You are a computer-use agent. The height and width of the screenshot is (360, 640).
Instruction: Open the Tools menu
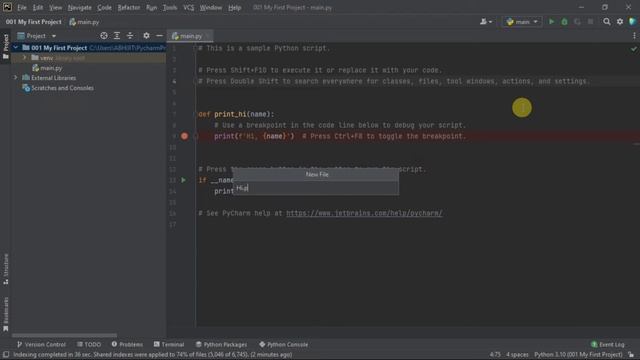click(170, 7)
